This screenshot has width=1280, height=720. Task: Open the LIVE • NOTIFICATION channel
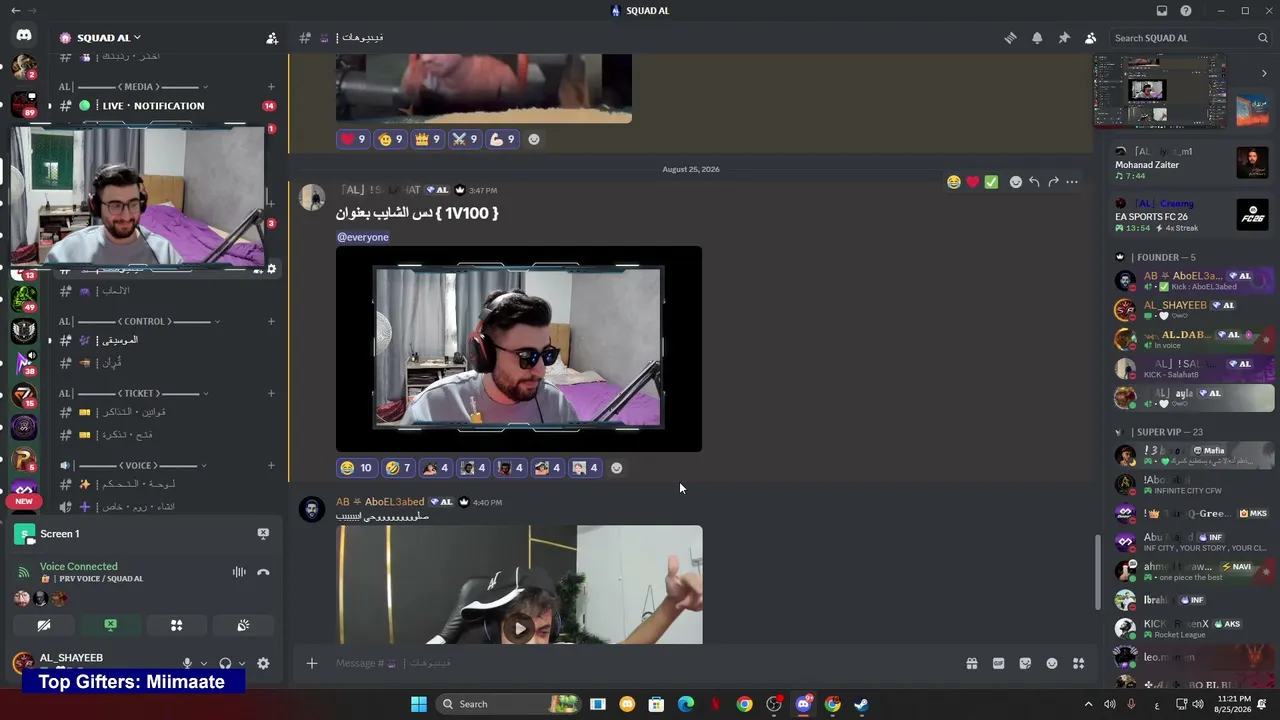[x=165, y=106]
